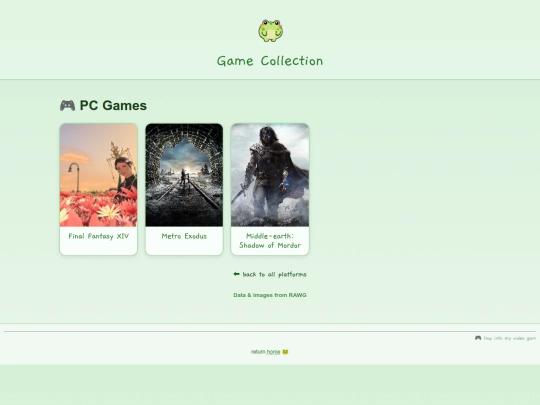
Task: Click the Data & Images from RAWG credit
Action: click(270, 295)
